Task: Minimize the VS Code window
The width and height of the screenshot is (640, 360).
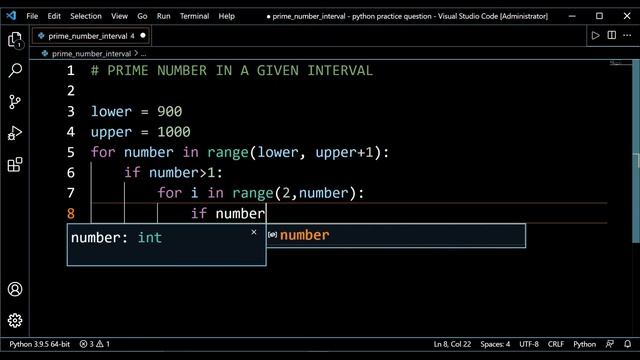Action: pyautogui.click(x=572, y=16)
